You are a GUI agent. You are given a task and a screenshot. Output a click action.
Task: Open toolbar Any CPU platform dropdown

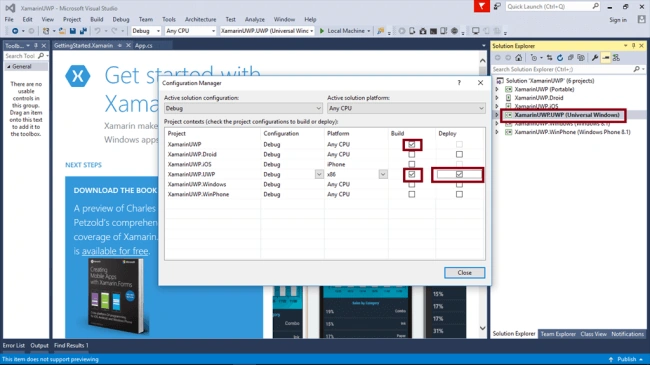tap(191, 31)
